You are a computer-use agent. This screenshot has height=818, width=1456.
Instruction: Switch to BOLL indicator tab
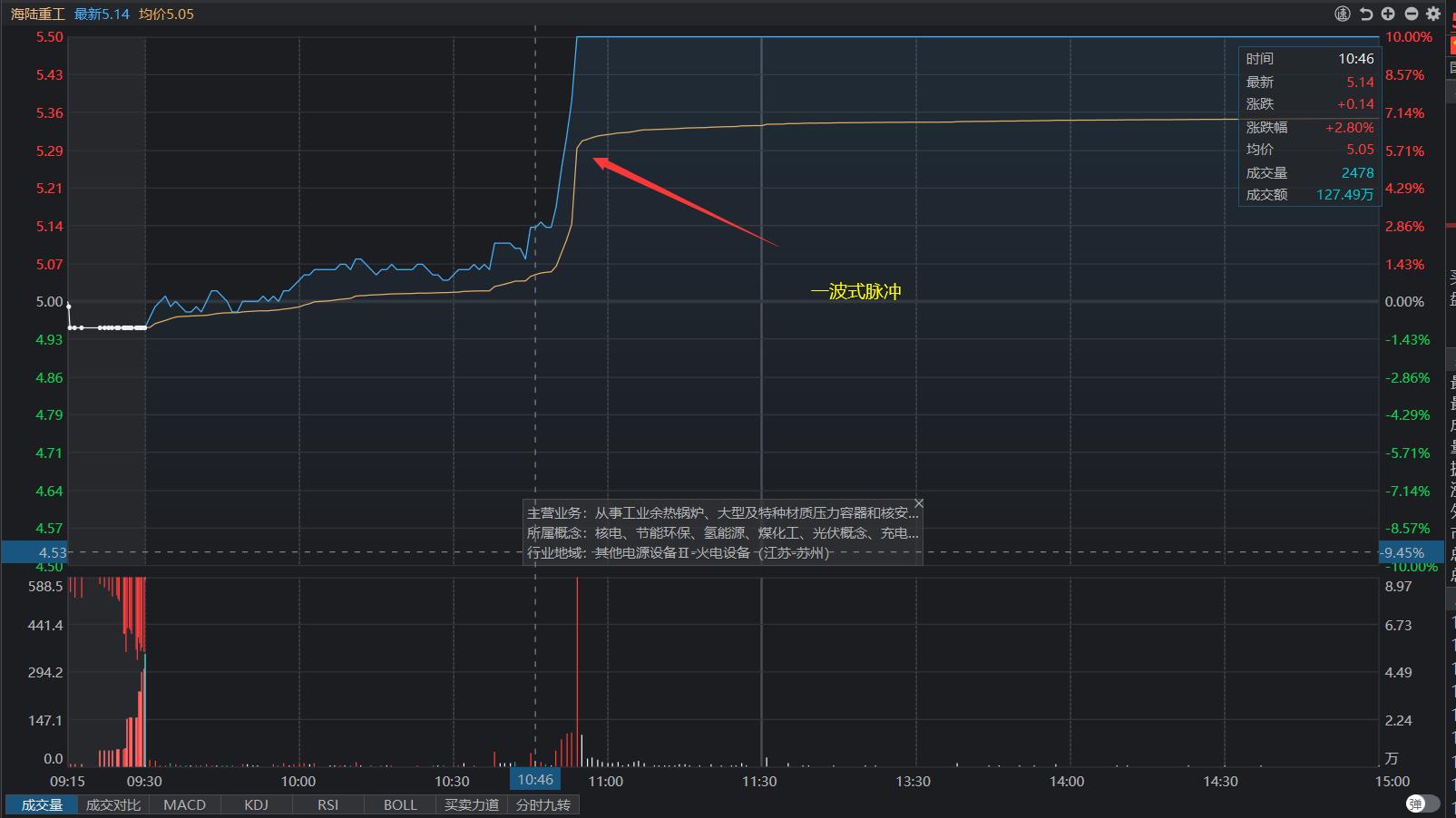point(400,805)
